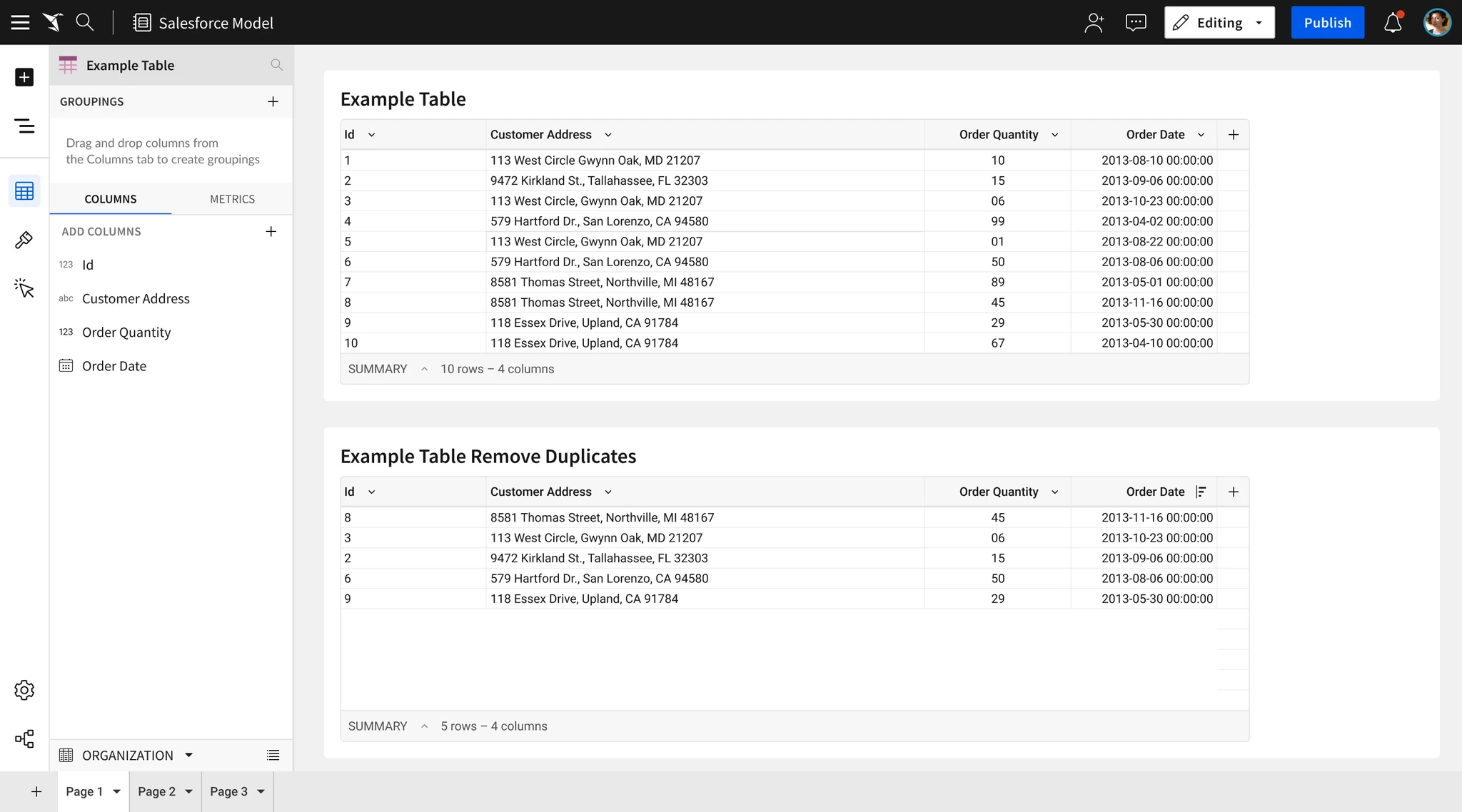Open the comments speech bubble icon
This screenshot has height=812, width=1462.
tap(1135, 23)
